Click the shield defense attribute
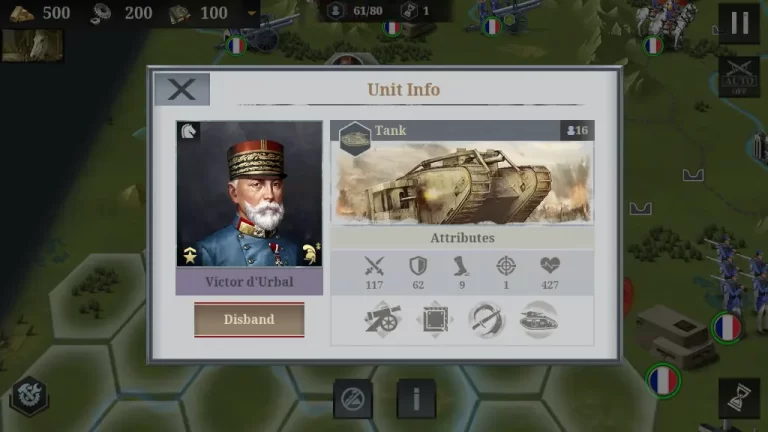The height and width of the screenshot is (432, 768). coord(418,273)
